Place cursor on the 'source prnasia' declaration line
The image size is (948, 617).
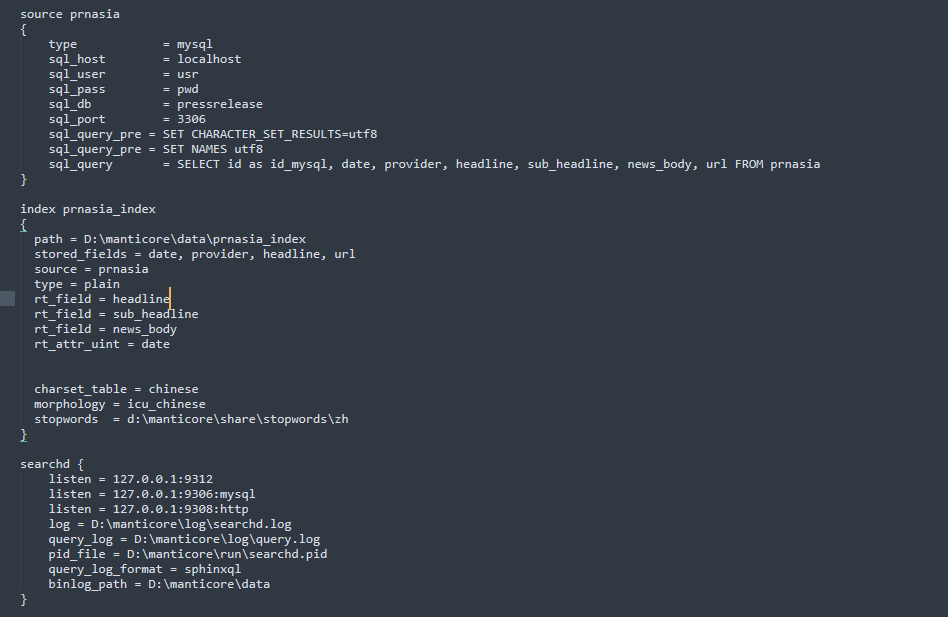[70, 14]
